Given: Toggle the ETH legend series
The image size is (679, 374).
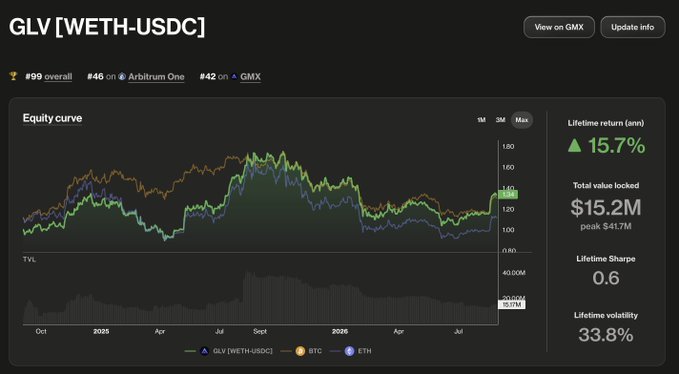Looking at the screenshot, I should click(350, 351).
